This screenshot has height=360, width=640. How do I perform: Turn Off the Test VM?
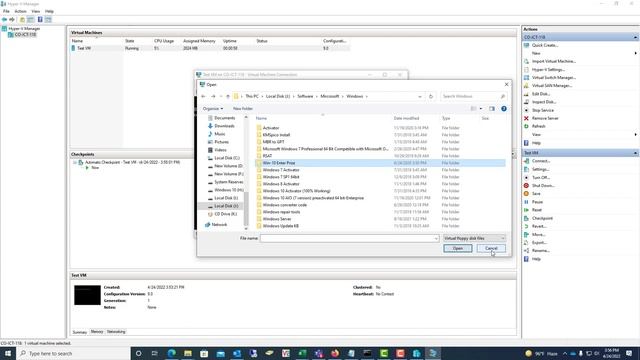tap(541, 178)
